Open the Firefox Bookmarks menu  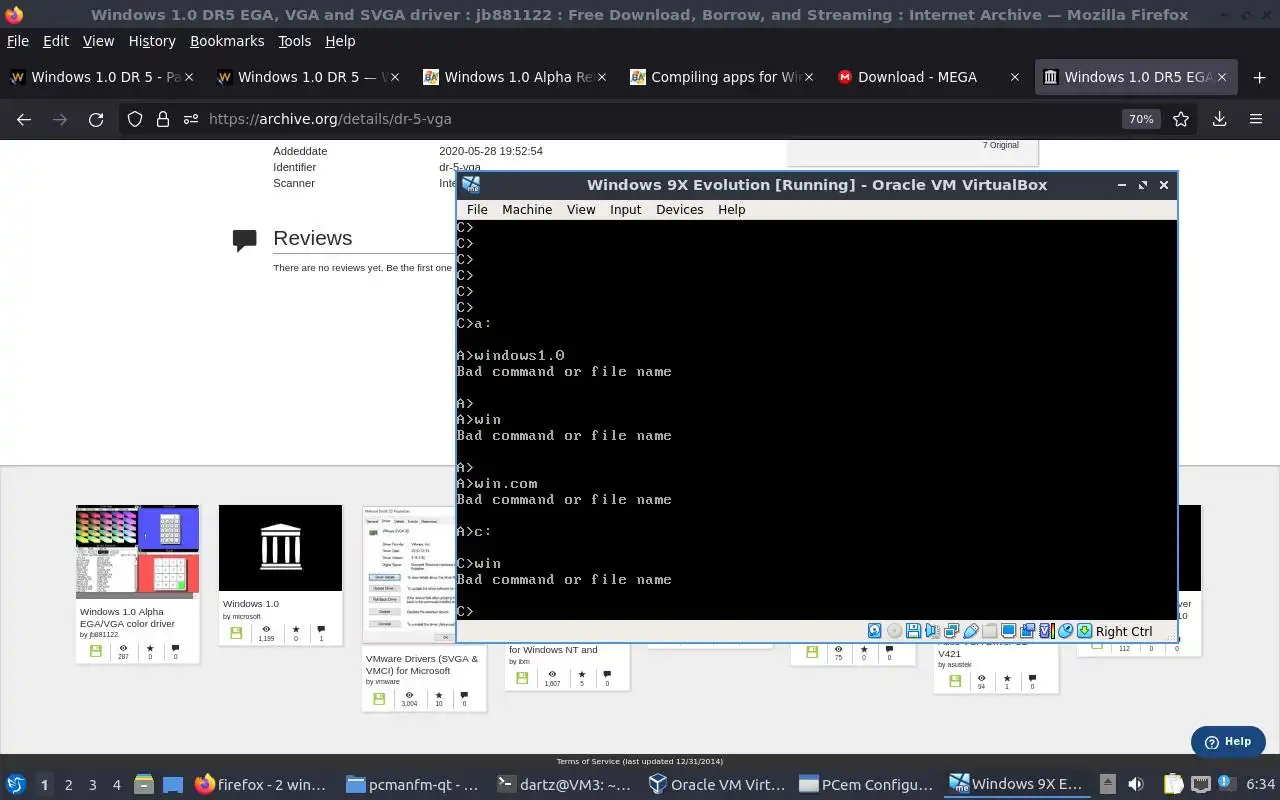227,41
